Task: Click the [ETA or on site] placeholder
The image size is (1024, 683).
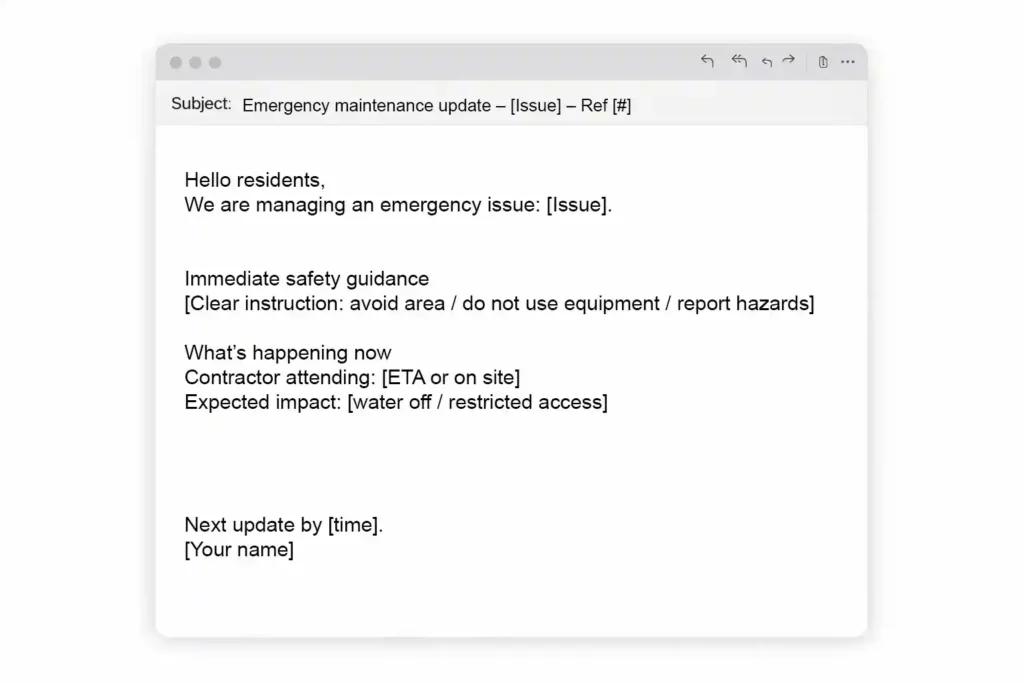Action: tap(451, 378)
